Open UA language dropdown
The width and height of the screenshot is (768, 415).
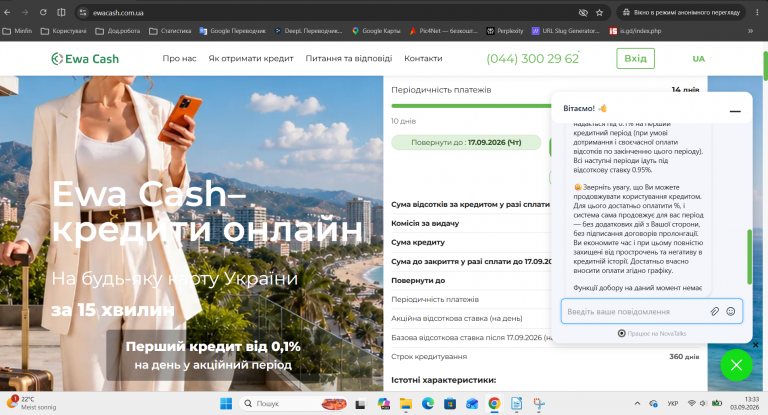(702, 59)
